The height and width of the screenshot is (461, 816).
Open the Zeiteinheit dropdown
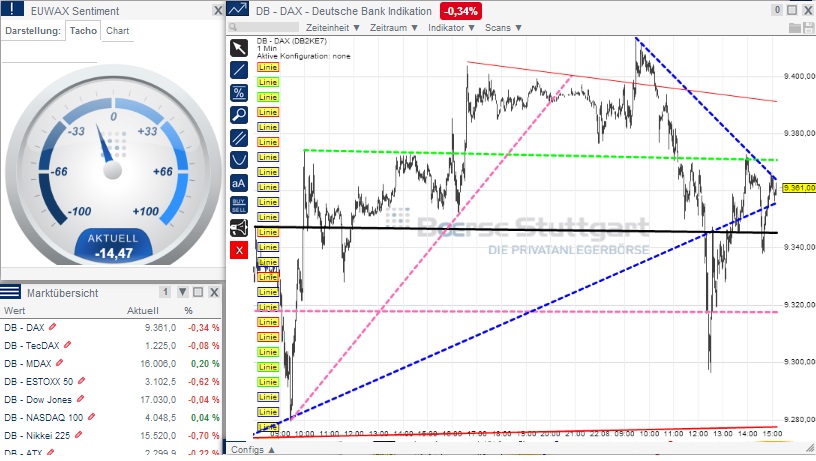coord(333,28)
